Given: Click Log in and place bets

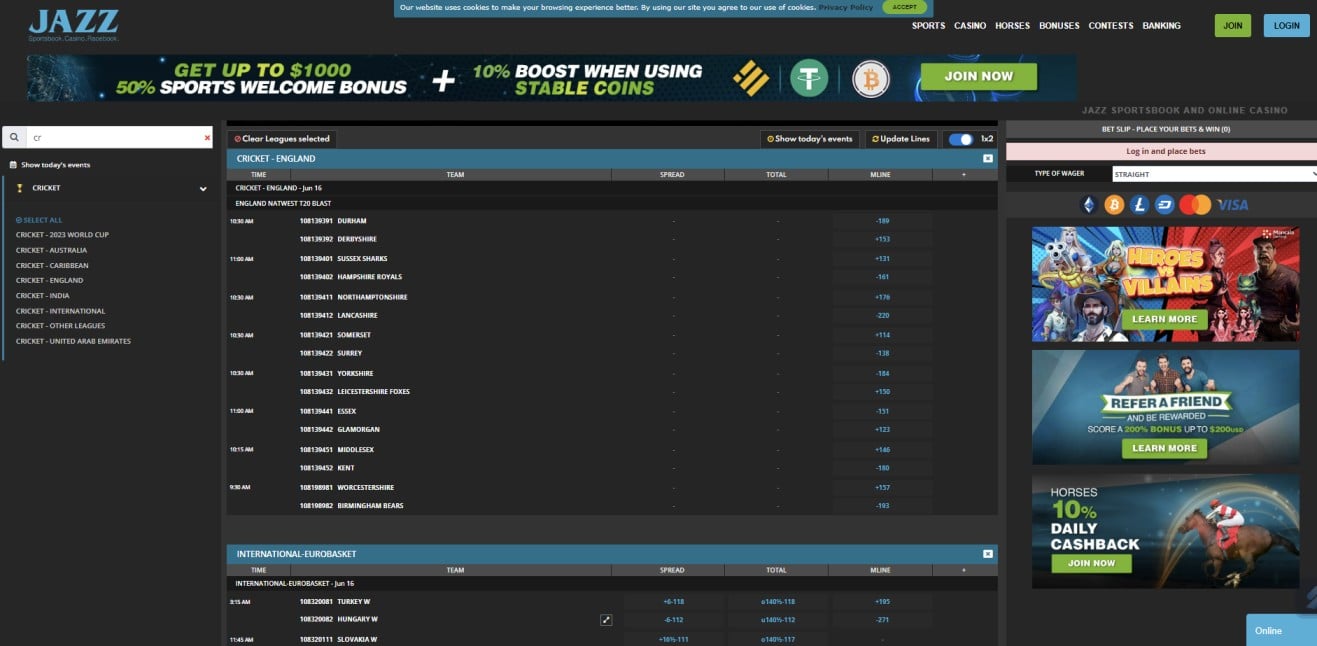Looking at the screenshot, I should 1165,151.
